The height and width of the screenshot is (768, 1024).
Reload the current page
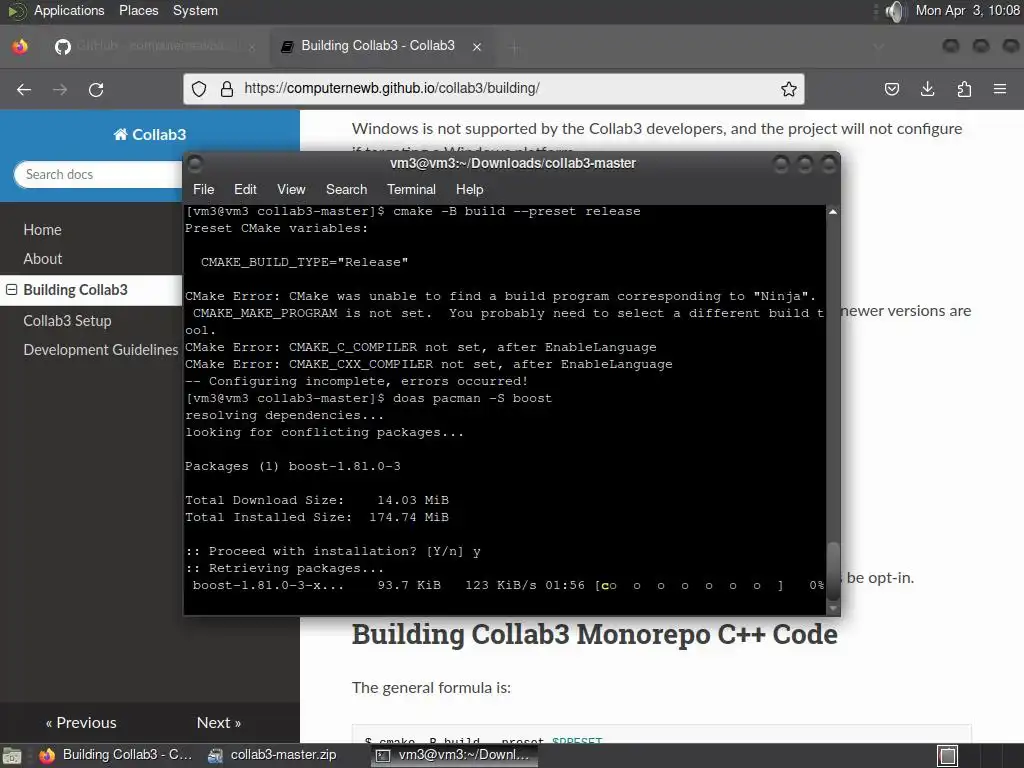point(96,89)
